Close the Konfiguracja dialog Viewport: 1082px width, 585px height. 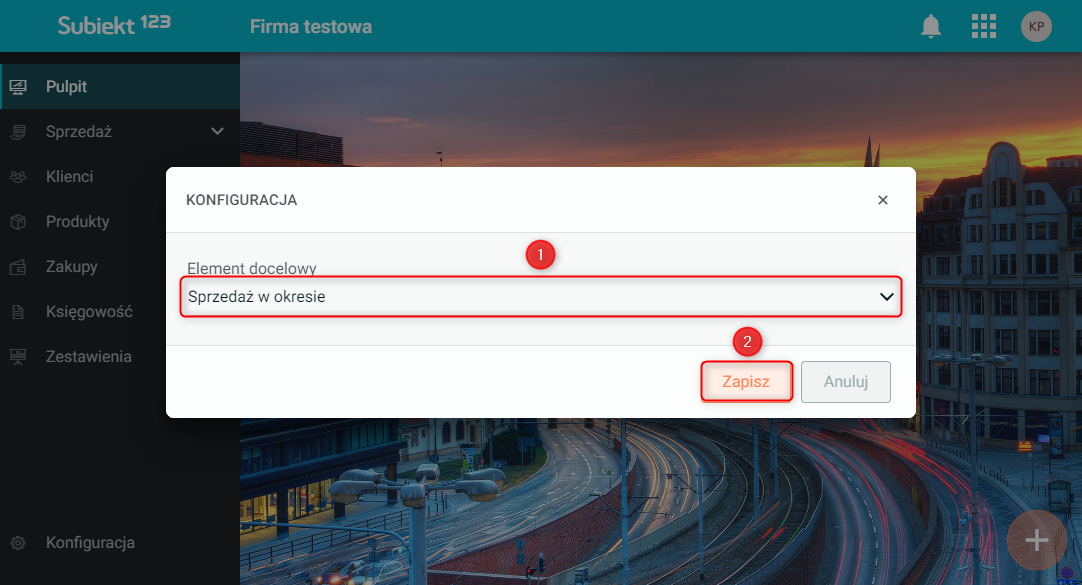point(883,200)
